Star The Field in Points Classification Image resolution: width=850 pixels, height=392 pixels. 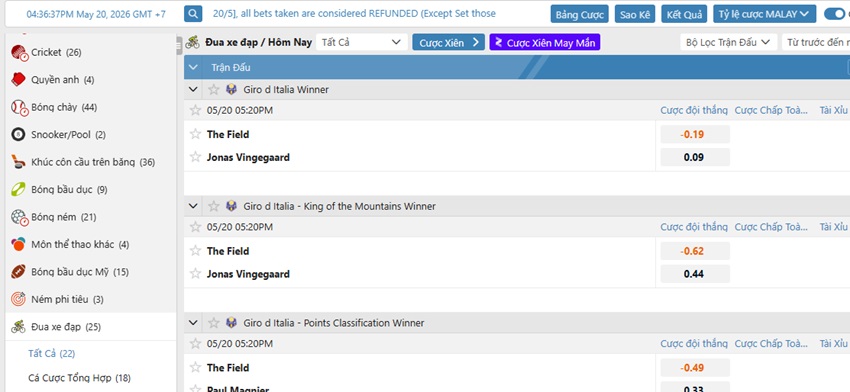pyautogui.click(x=195, y=367)
